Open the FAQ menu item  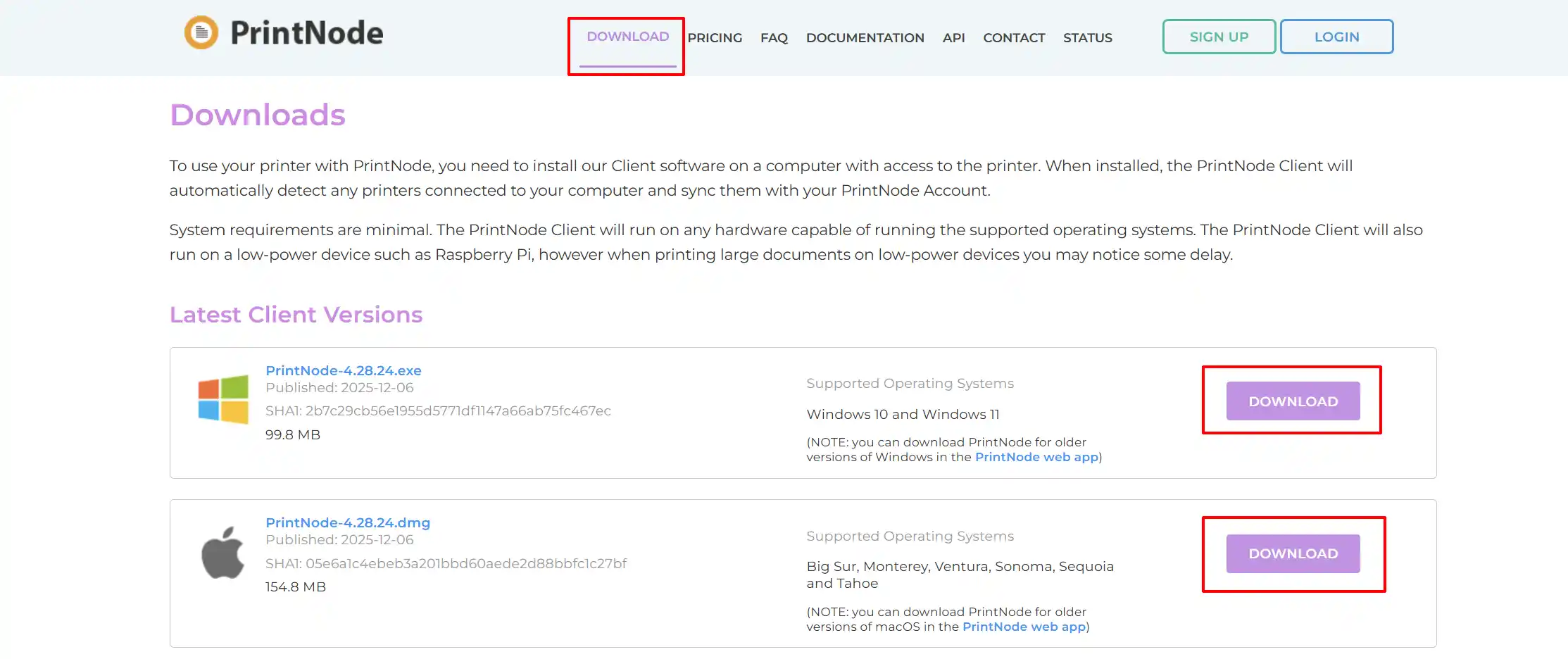774,38
